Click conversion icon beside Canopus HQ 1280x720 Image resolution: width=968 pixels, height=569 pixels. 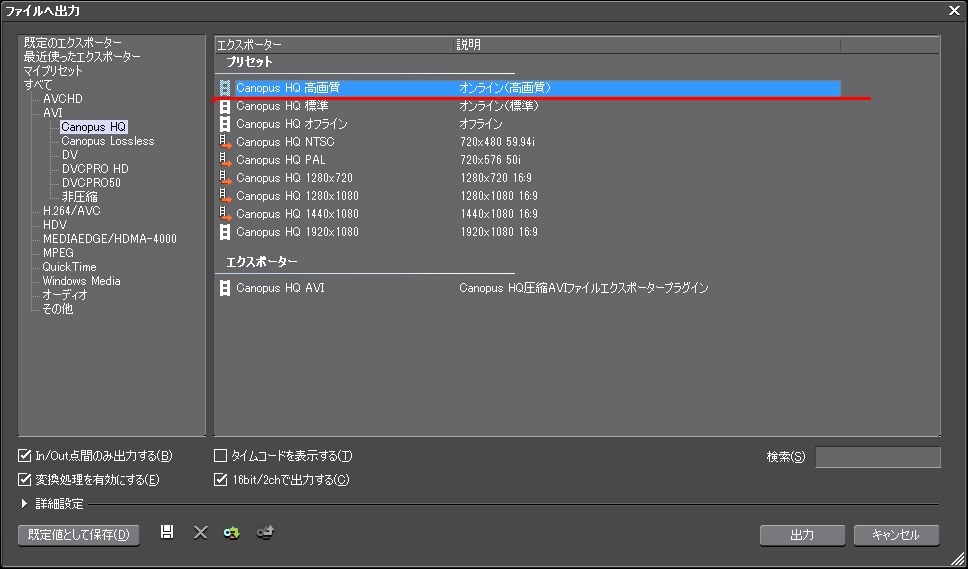pos(225,178)
